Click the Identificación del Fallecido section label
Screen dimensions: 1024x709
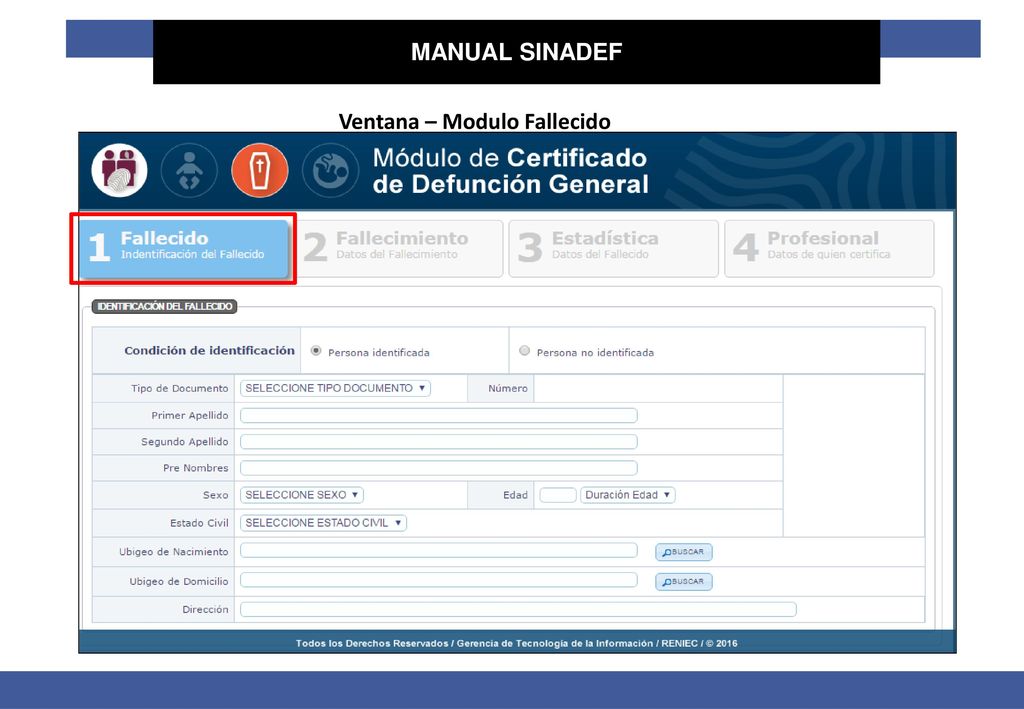click(165, 306)
